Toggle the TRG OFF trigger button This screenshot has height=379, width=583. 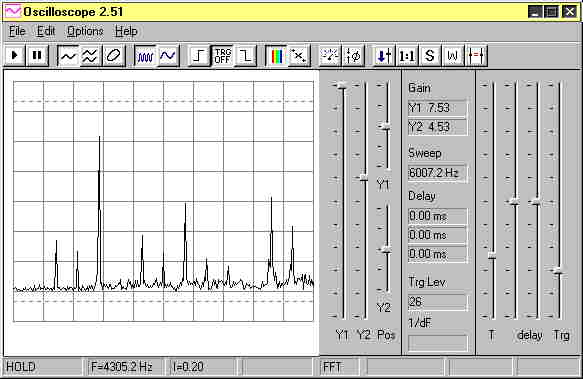(223, 56)
